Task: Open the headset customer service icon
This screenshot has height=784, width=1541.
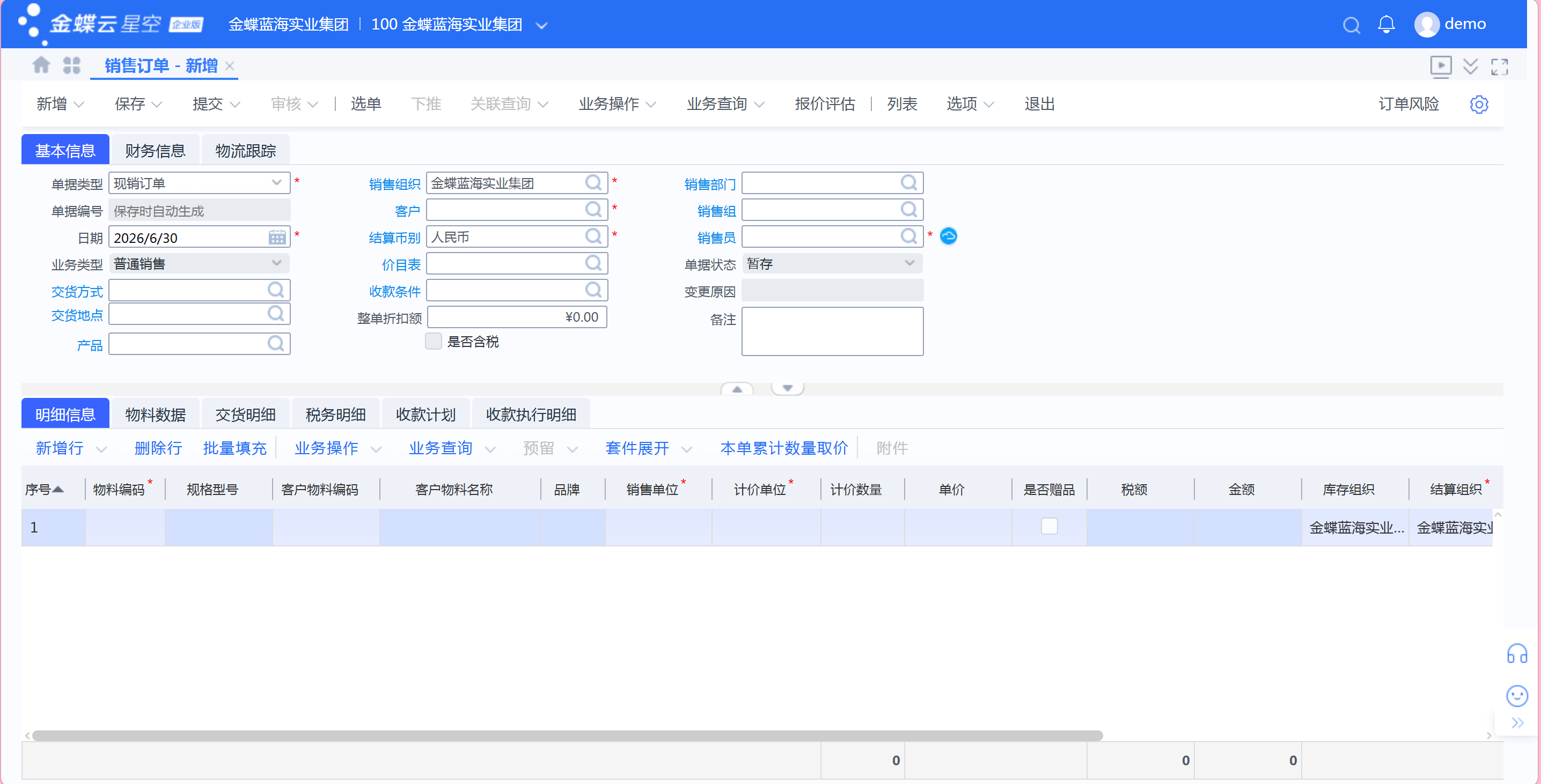Action: 1516,654
